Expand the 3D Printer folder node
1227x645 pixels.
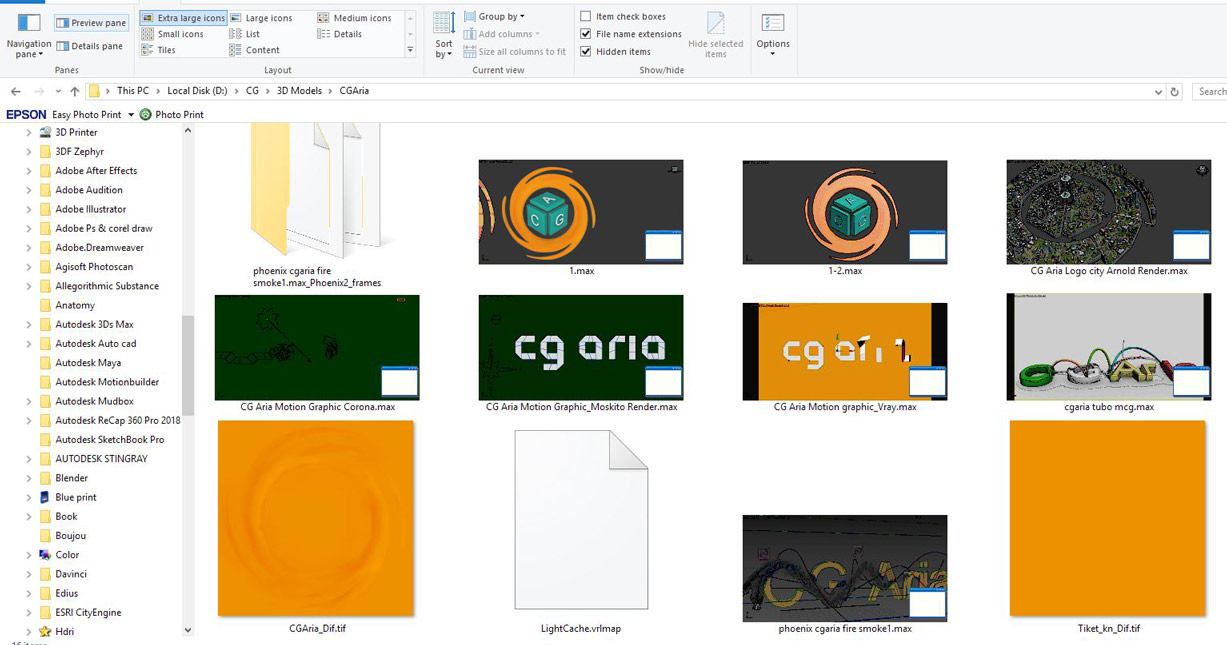pyautogui.click(x=29, y=132)
